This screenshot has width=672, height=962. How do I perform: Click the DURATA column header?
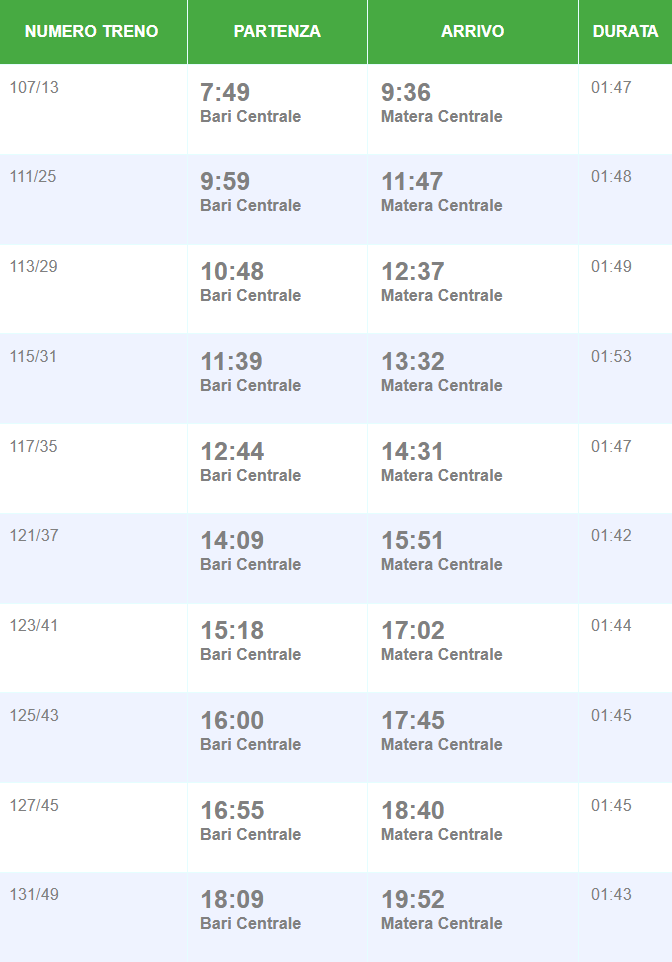coord(625,31)
